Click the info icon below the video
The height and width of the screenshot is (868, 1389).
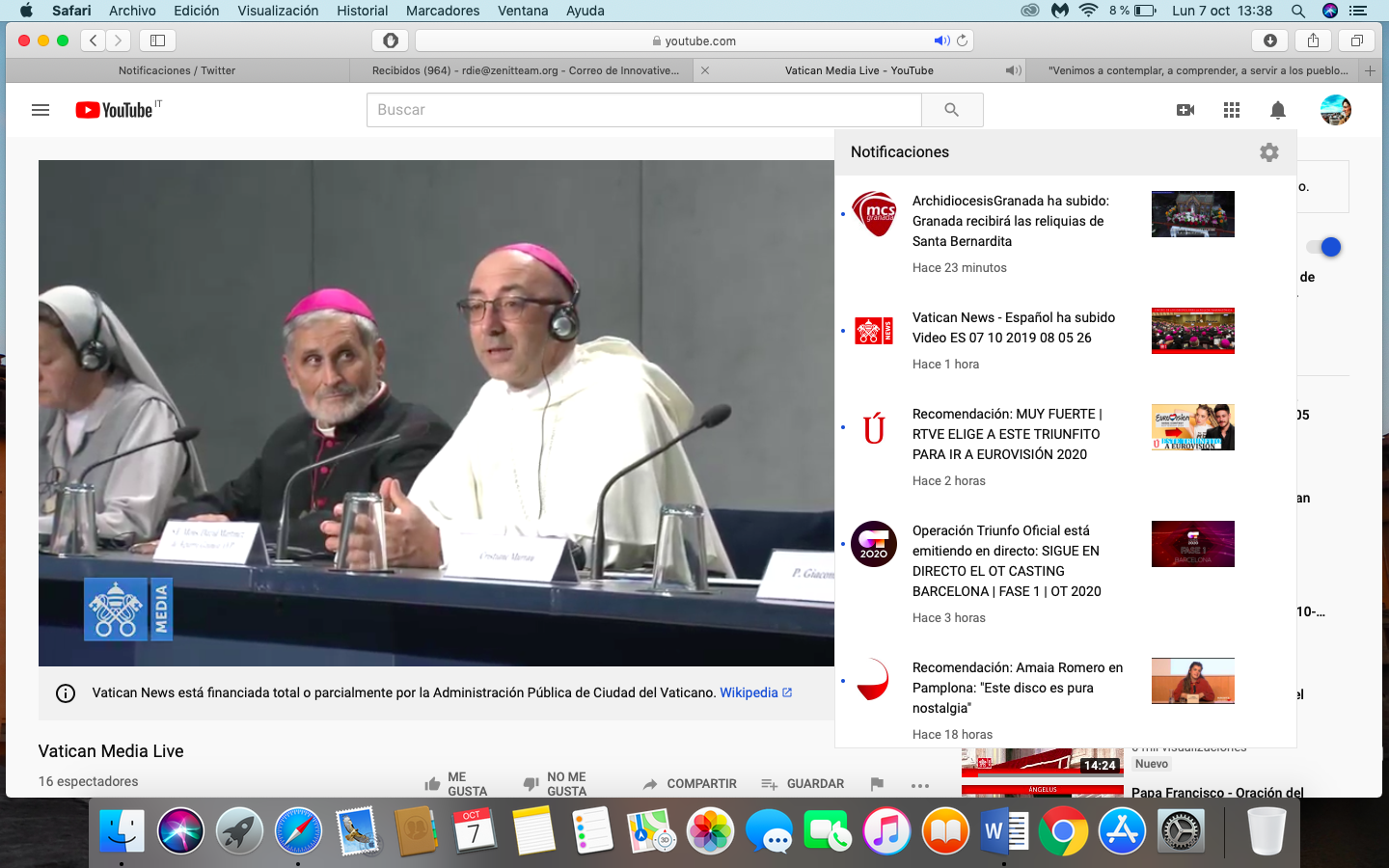pyautogui.click(x=66, y=693)
